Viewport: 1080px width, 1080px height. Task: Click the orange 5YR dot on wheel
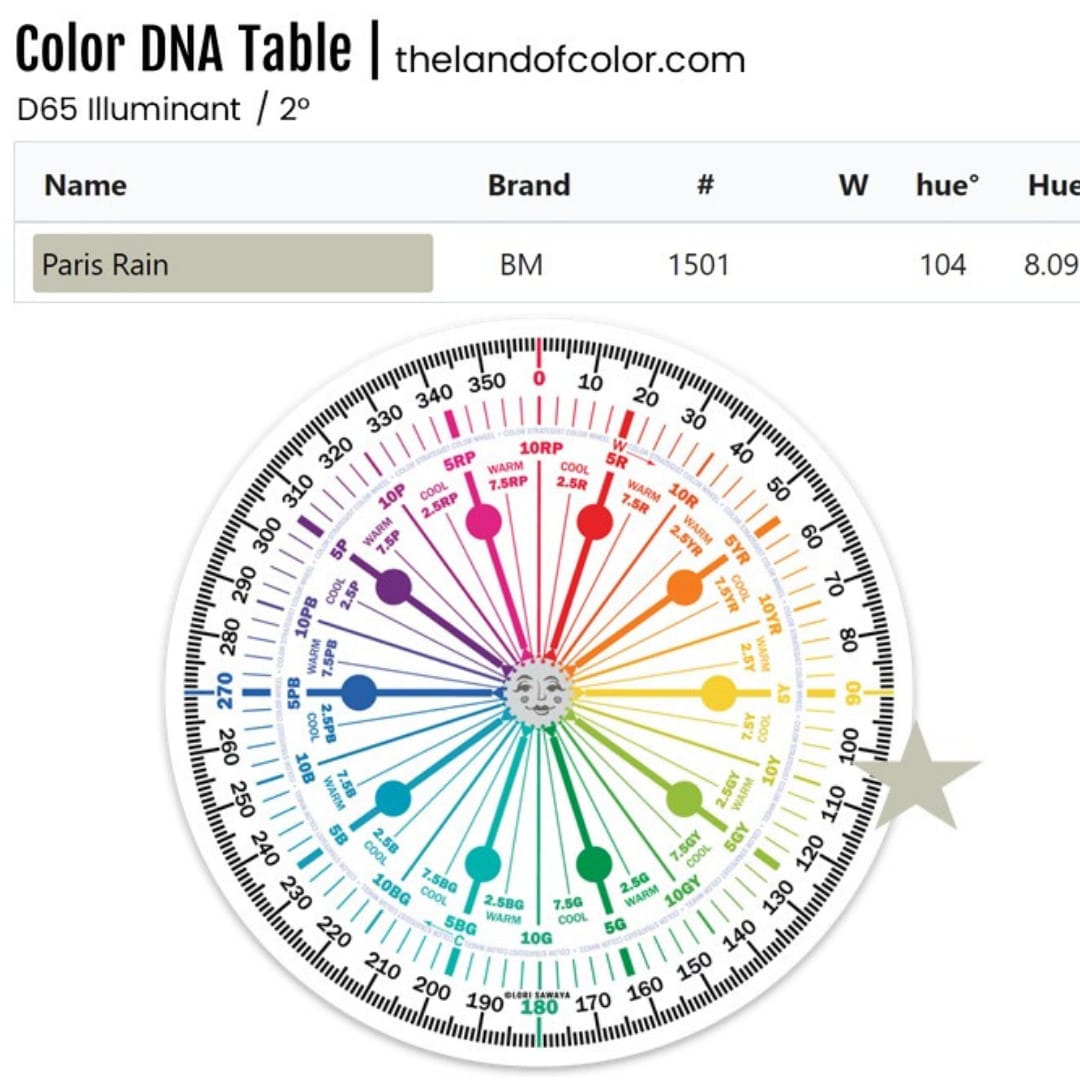pos(684,587)
